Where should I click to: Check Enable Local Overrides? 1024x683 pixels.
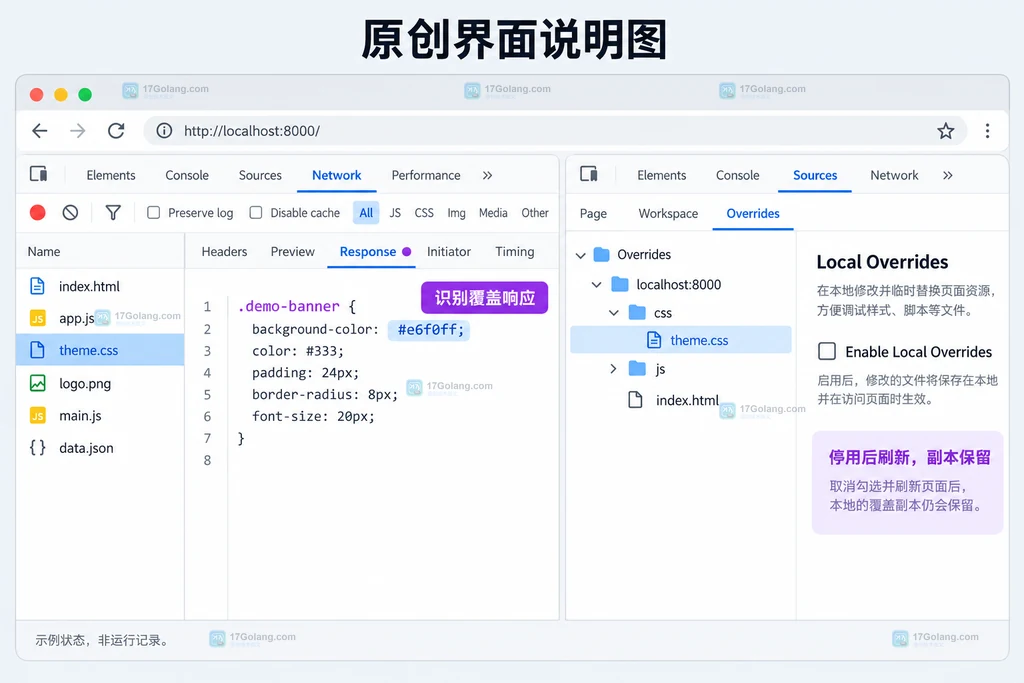(827, 351)
